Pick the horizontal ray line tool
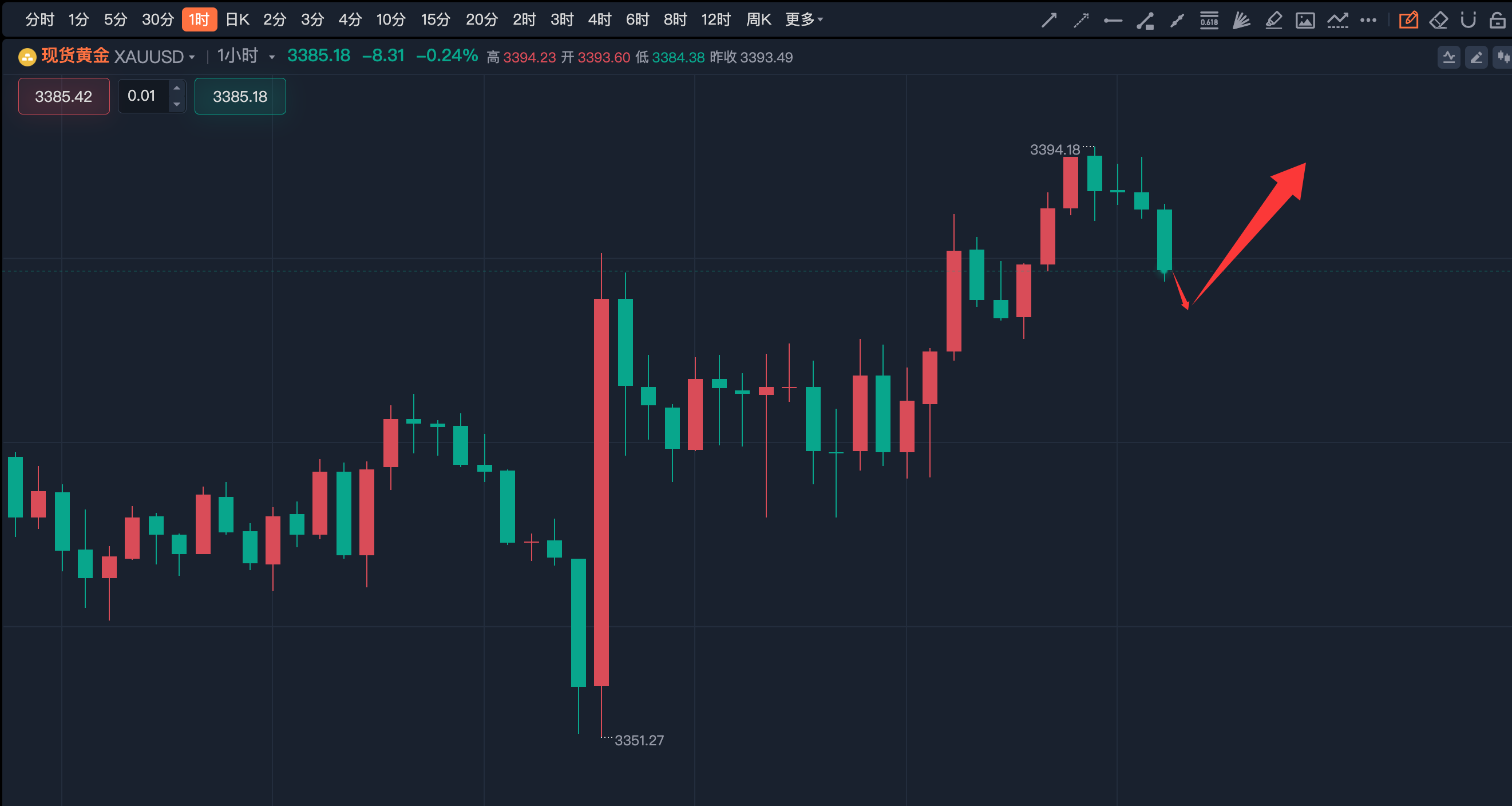Screen dimensions: 1512x806 tap(1113, 21)
